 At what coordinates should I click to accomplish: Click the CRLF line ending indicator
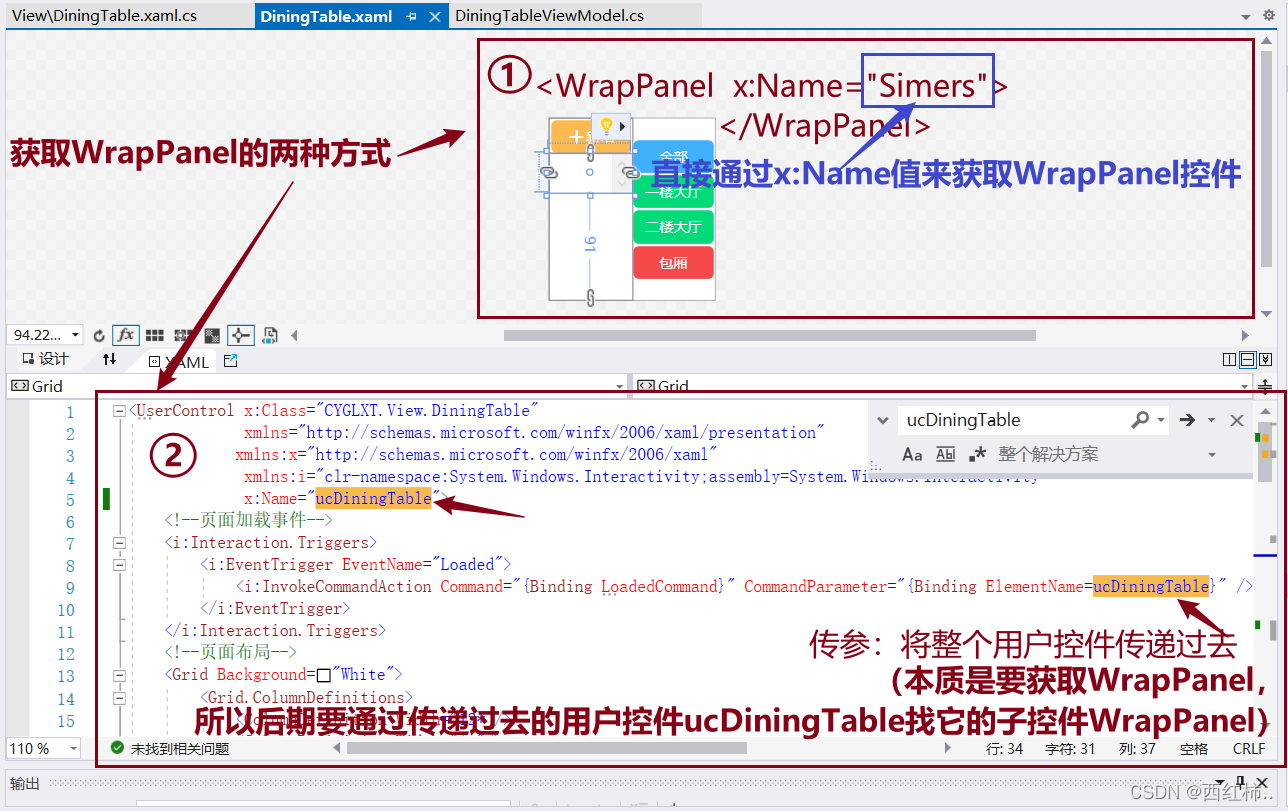pyautogui.click(x=1249, y=748)
